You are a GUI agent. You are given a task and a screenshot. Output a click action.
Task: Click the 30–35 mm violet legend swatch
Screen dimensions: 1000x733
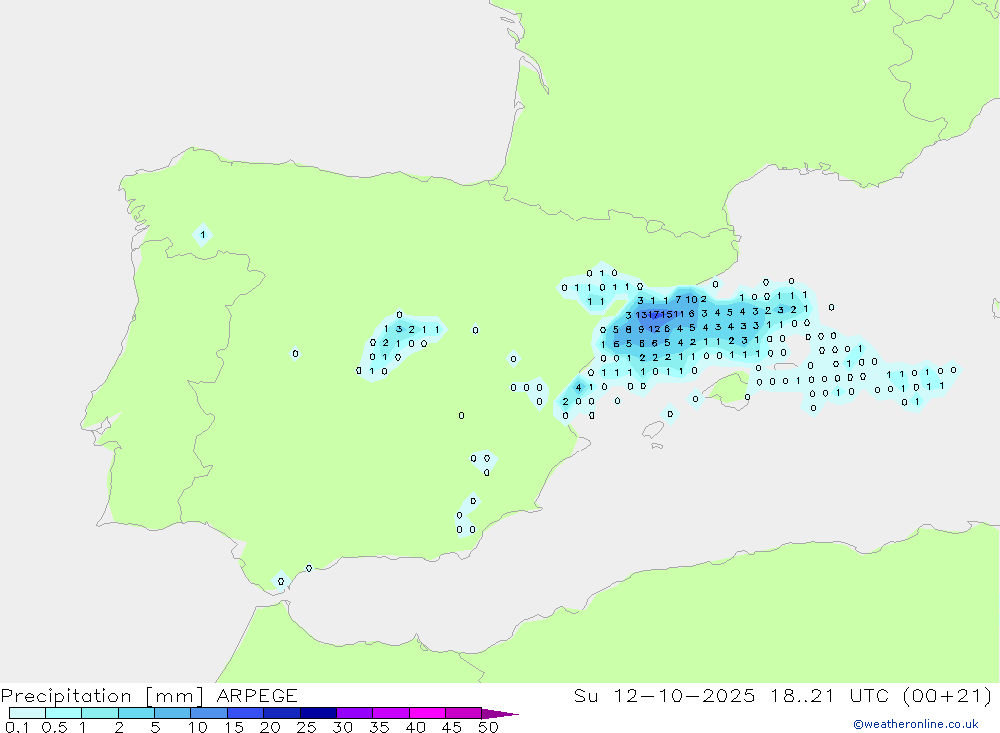354,713
